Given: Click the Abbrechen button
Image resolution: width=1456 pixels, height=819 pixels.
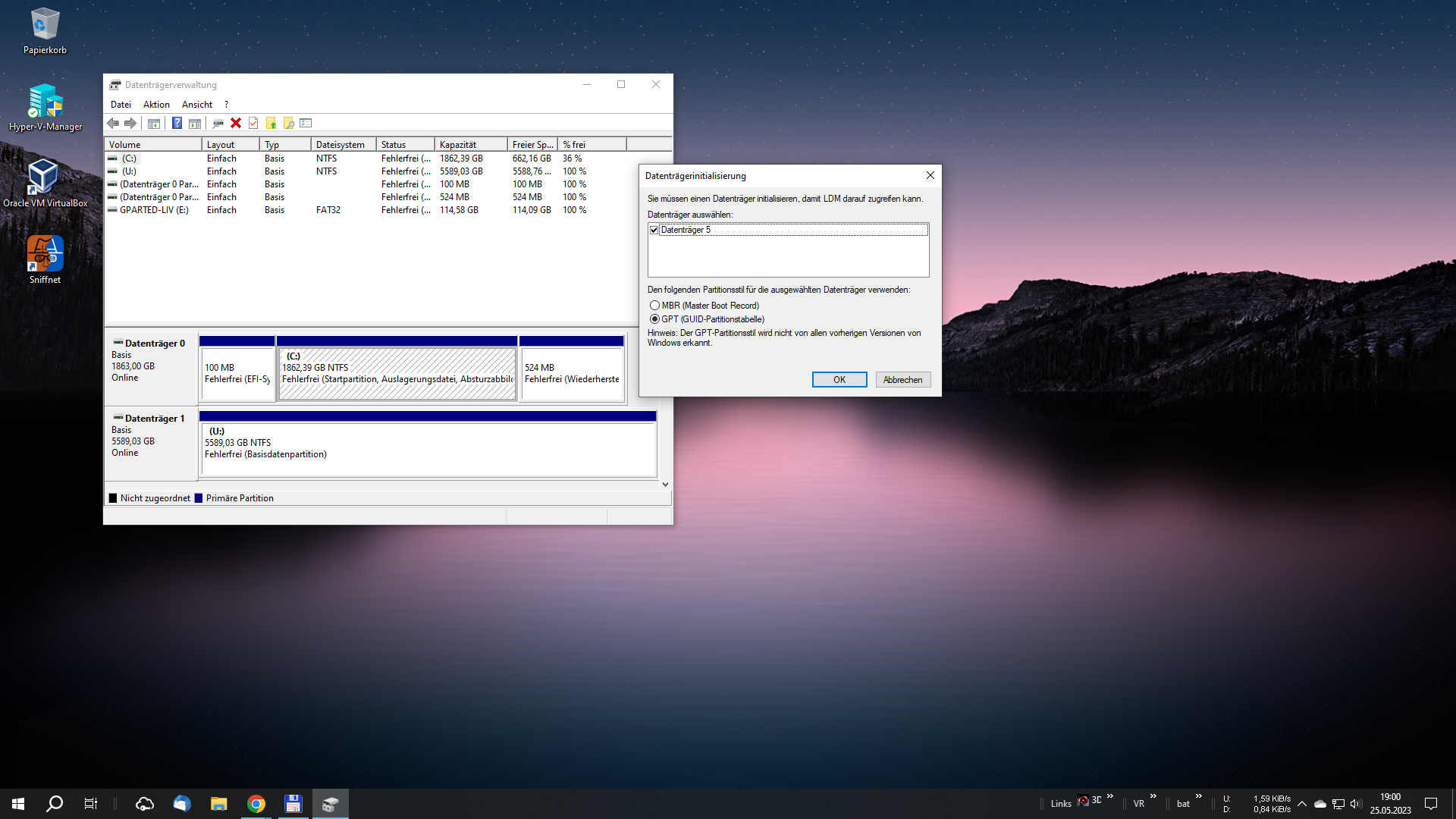Looking at the screenshot, I should coord(902,380).
